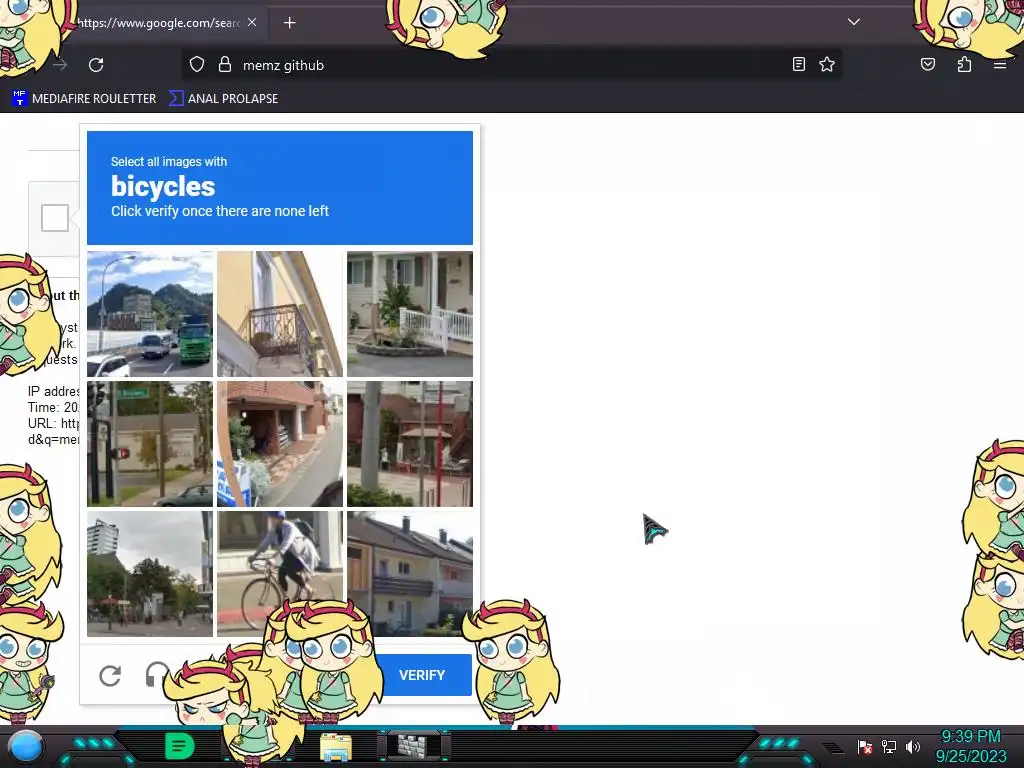
Task: Select the tall tower plaza captcha tile
Action: [x=150, y=574]
